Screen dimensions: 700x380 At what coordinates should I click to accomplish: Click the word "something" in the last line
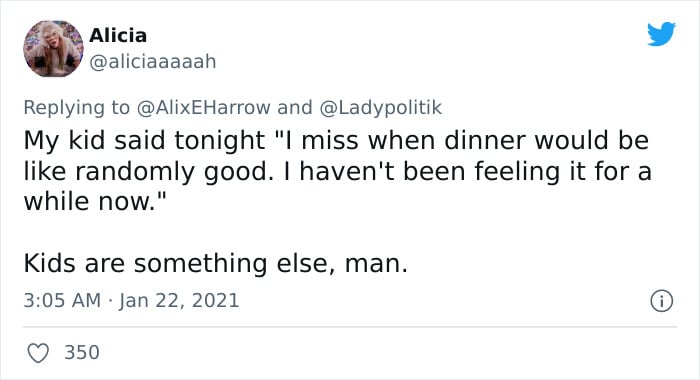(200, 263)
